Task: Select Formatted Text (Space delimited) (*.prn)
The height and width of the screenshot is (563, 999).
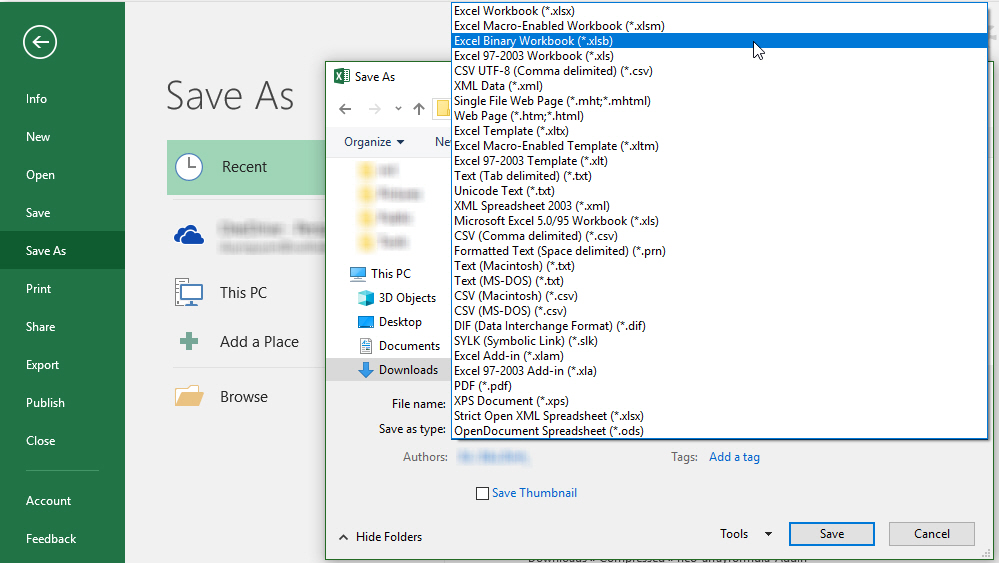Action: [719, 251]
